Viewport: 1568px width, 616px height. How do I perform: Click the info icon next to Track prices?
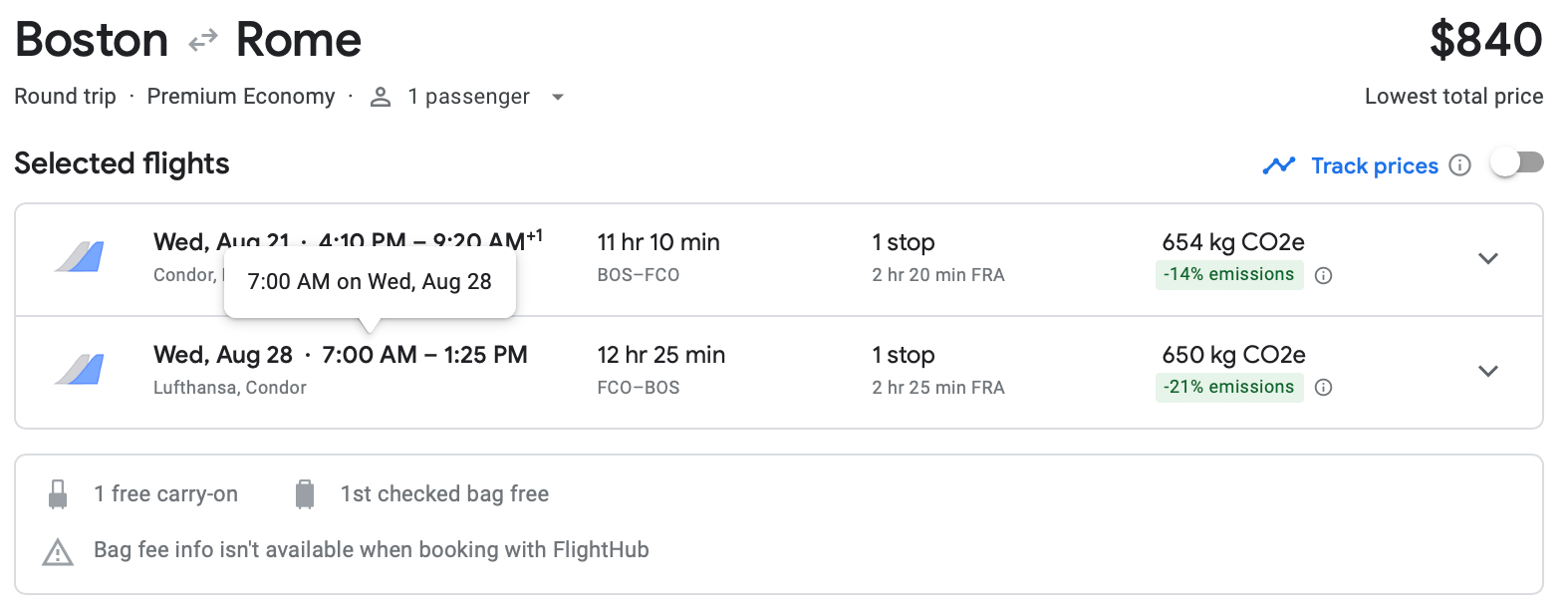[x=1460, y=165]
